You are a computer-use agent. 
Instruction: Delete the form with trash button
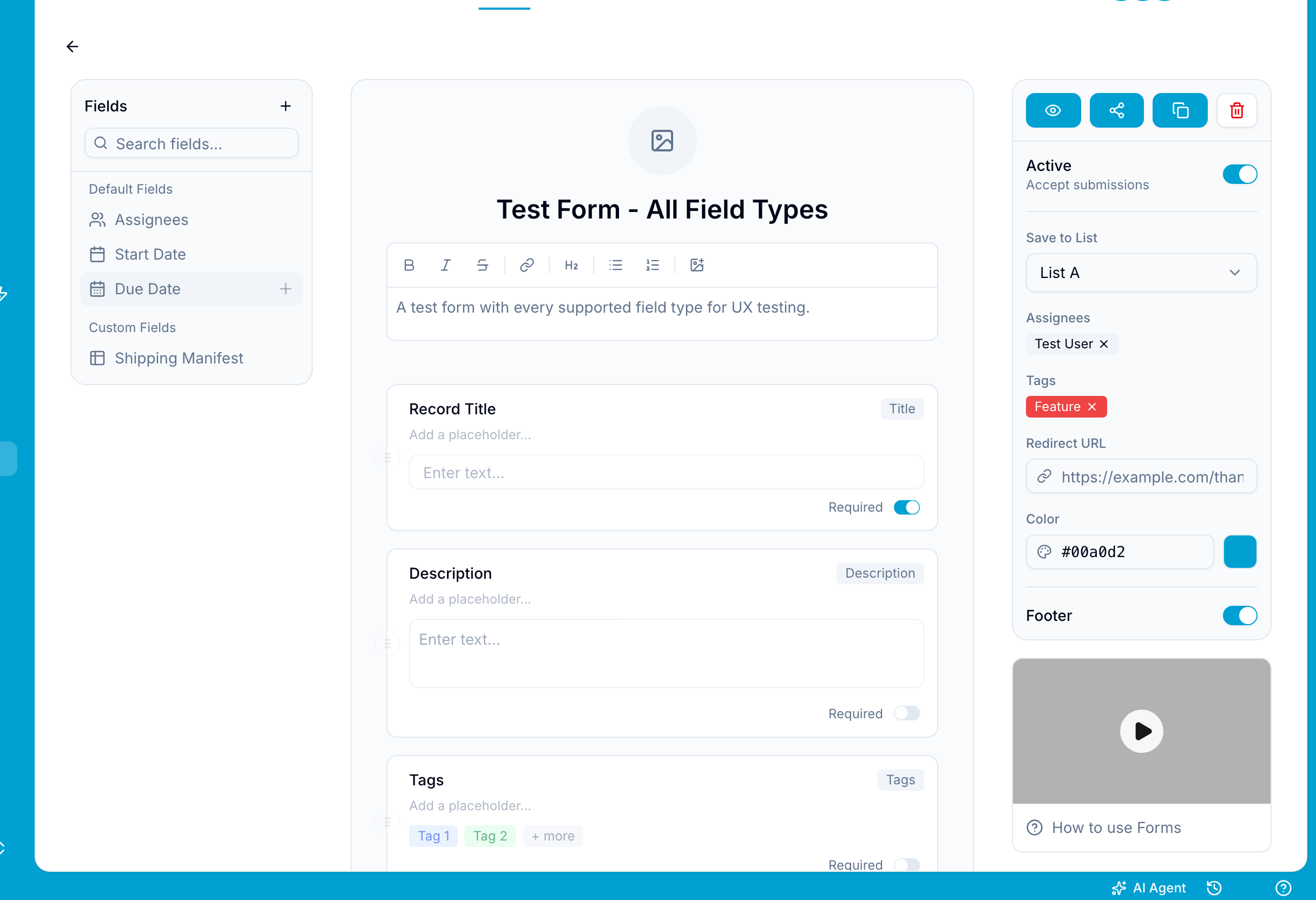tap(1236, 110)
